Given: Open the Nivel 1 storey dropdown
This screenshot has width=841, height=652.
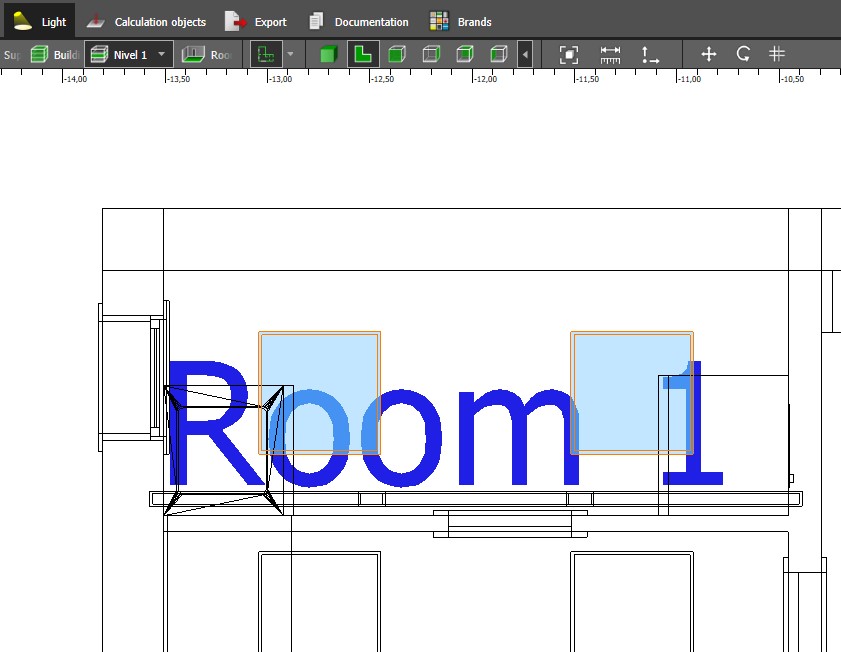Looking at the screenshot, I should tap(129, 55).
